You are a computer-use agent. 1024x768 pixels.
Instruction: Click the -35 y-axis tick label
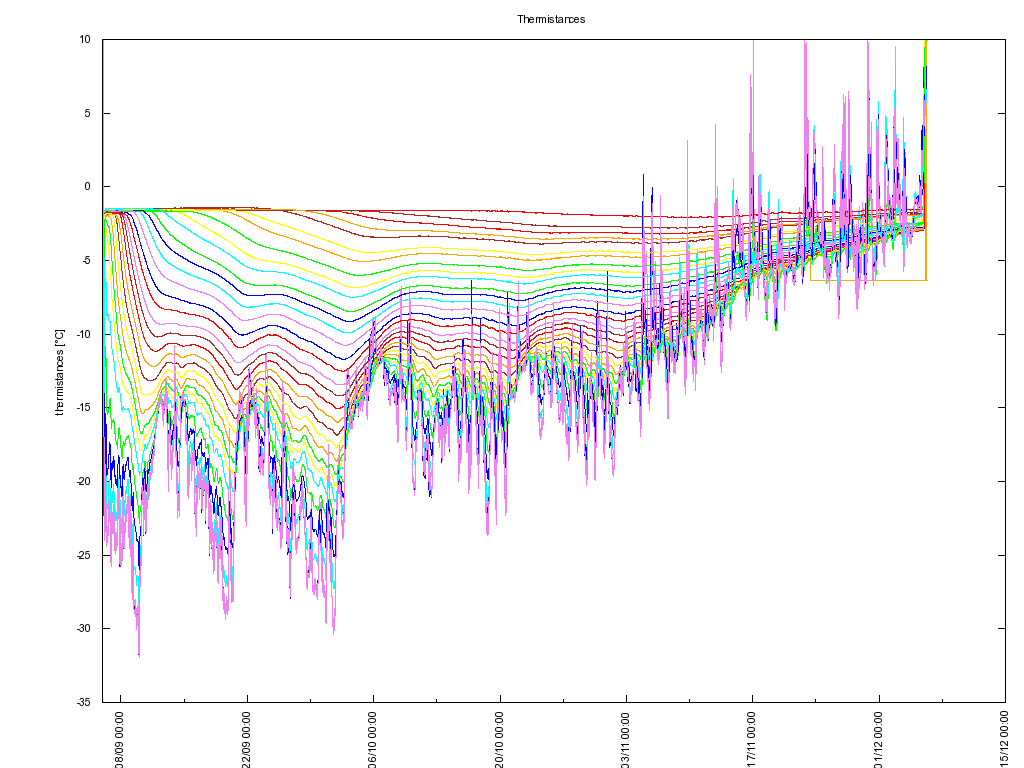point(84,702)
